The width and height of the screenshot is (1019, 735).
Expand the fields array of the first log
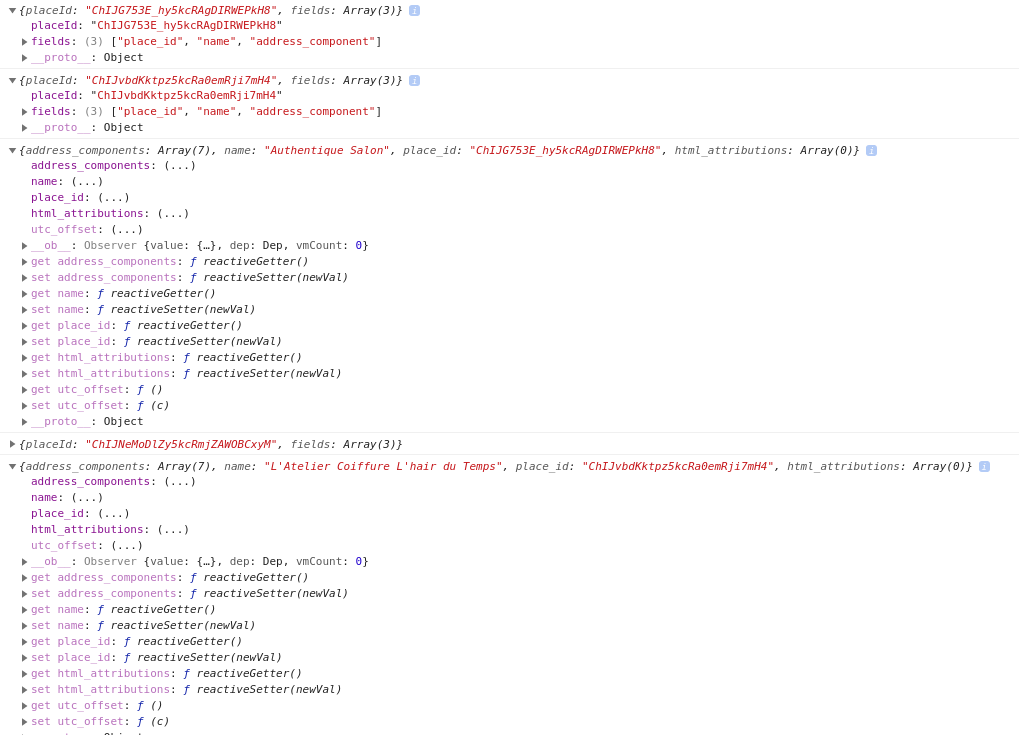click(24, 41)
